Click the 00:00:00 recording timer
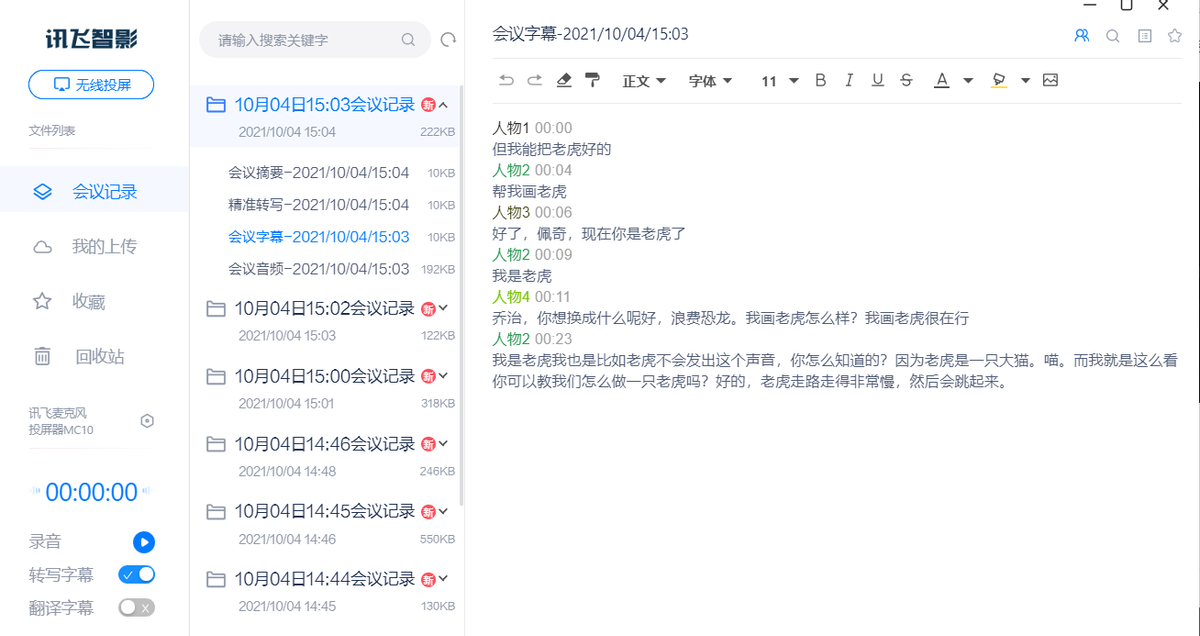The image size is (1200, 636). (91, 492)
